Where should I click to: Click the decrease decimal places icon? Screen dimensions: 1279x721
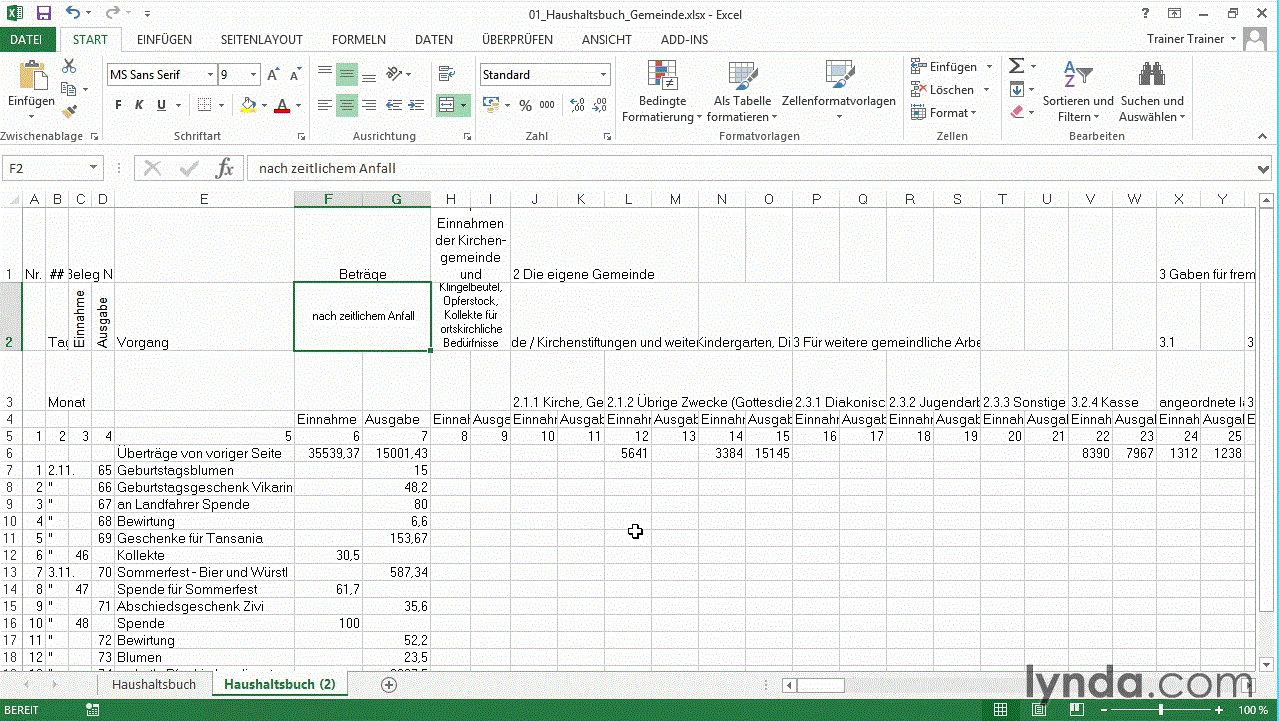[597, 105]
